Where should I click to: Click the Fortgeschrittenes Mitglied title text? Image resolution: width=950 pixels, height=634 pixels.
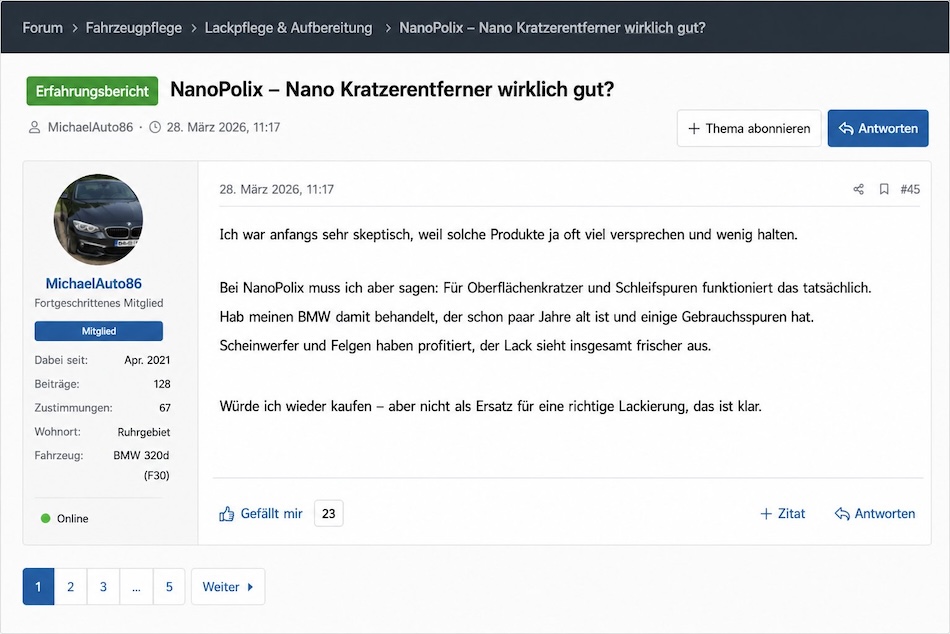click(x=99, y=303)
